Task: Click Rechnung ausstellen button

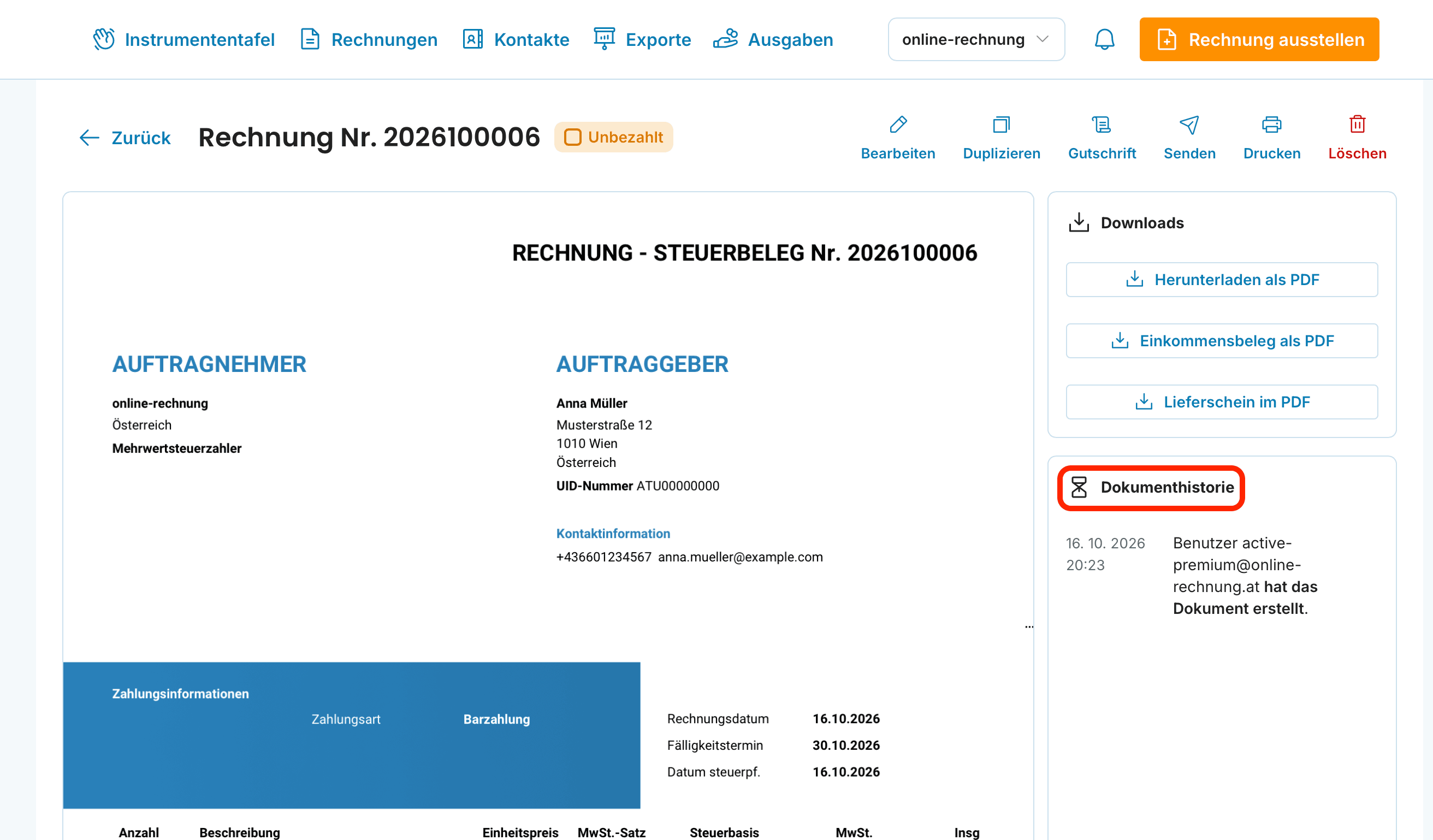Action: click(x=1259, y=39)
